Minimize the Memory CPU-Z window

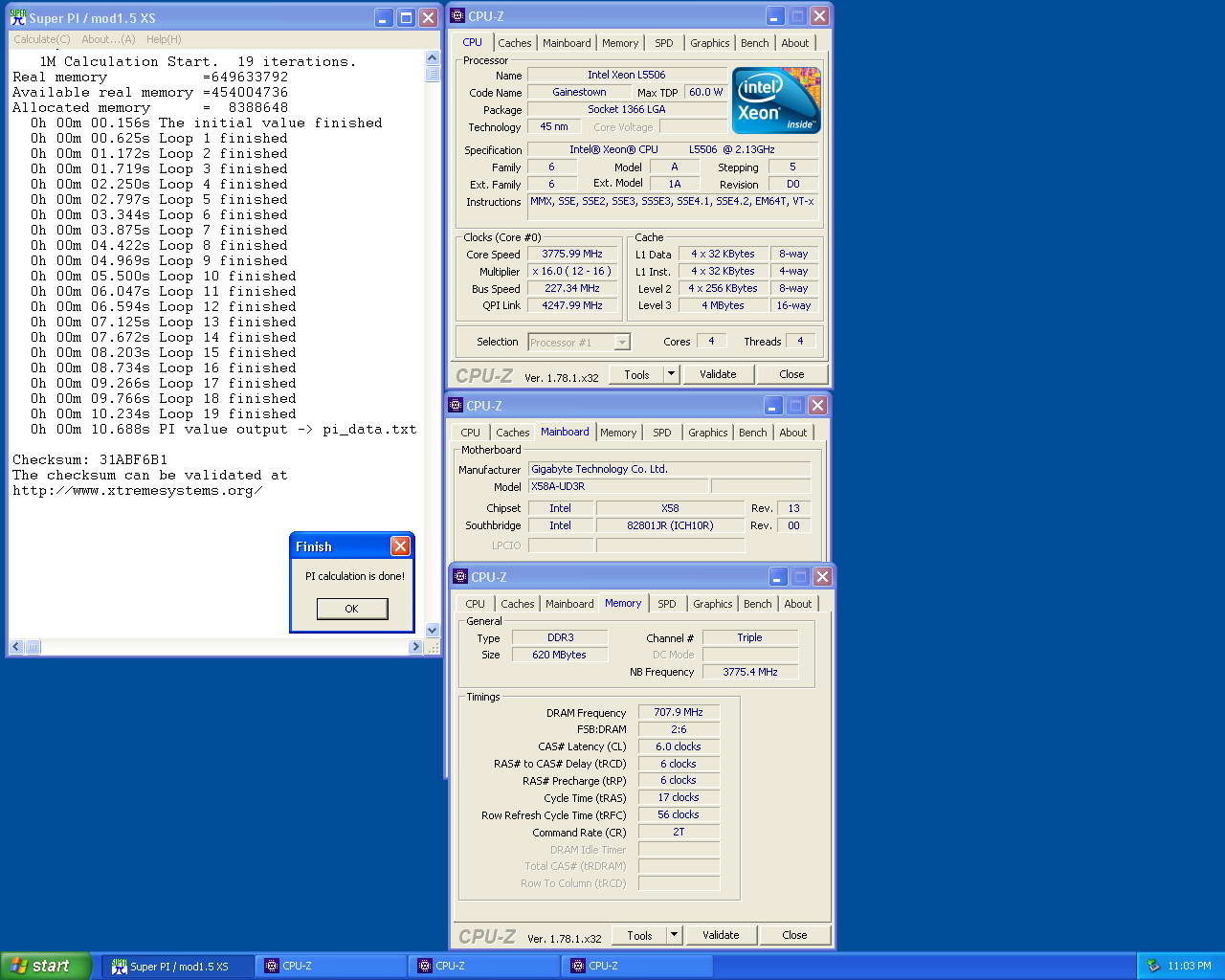tap(777, 577)
